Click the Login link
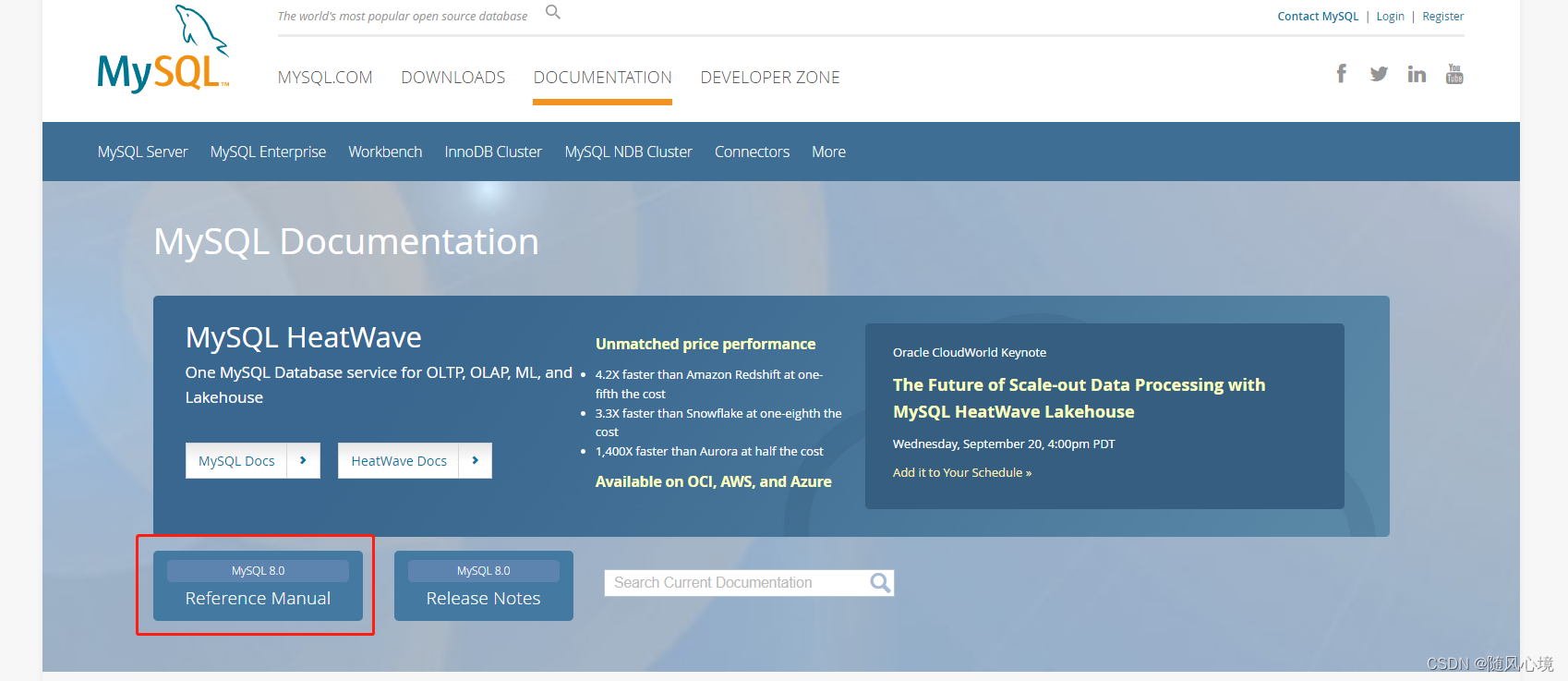This screenshot has width=1568, height=681. [x=1390, y=17]
